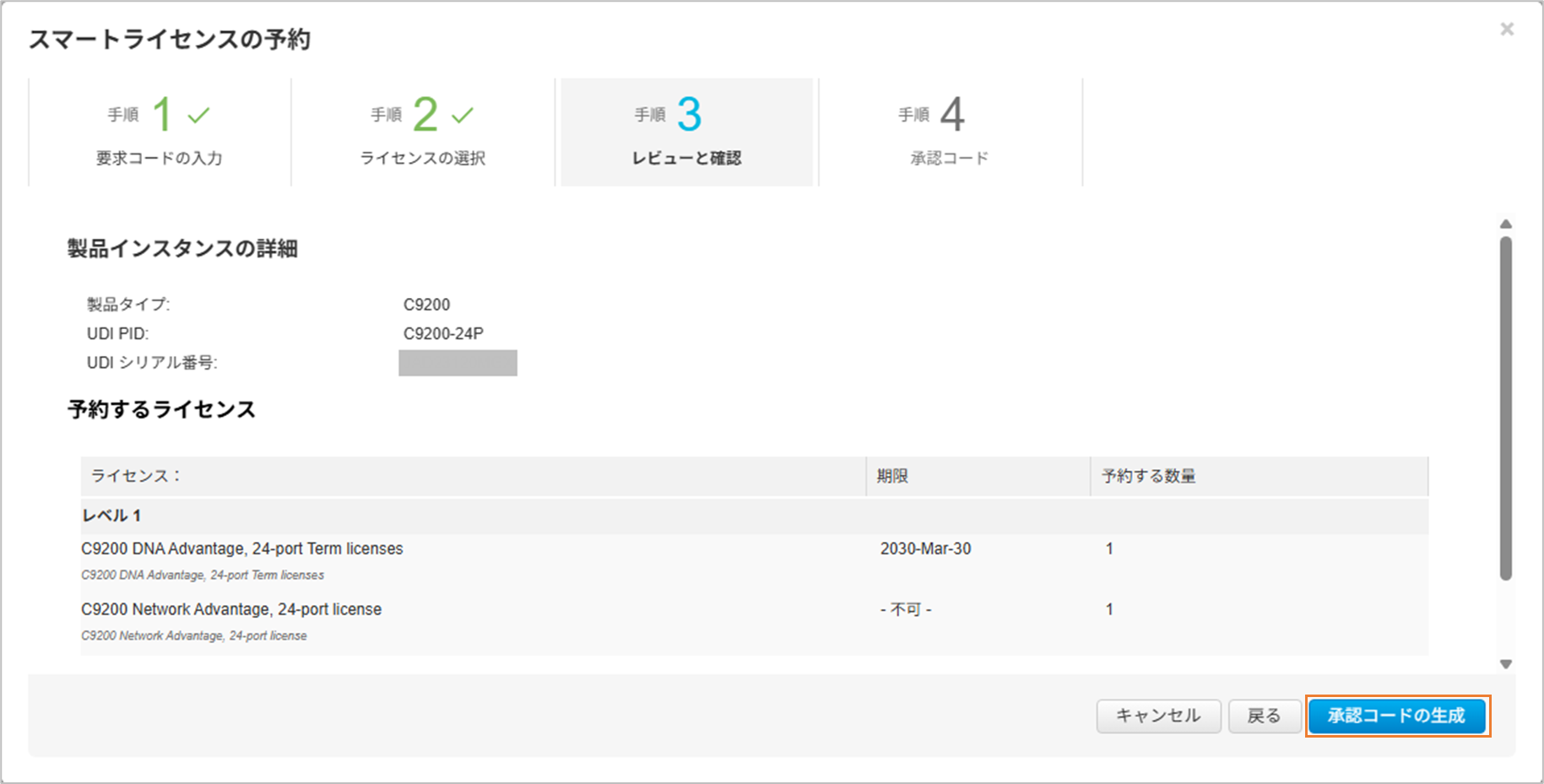1544x784 pixels.
Task: Go to the 要求コードの入力 step
Action: click(x=160, y=132)
